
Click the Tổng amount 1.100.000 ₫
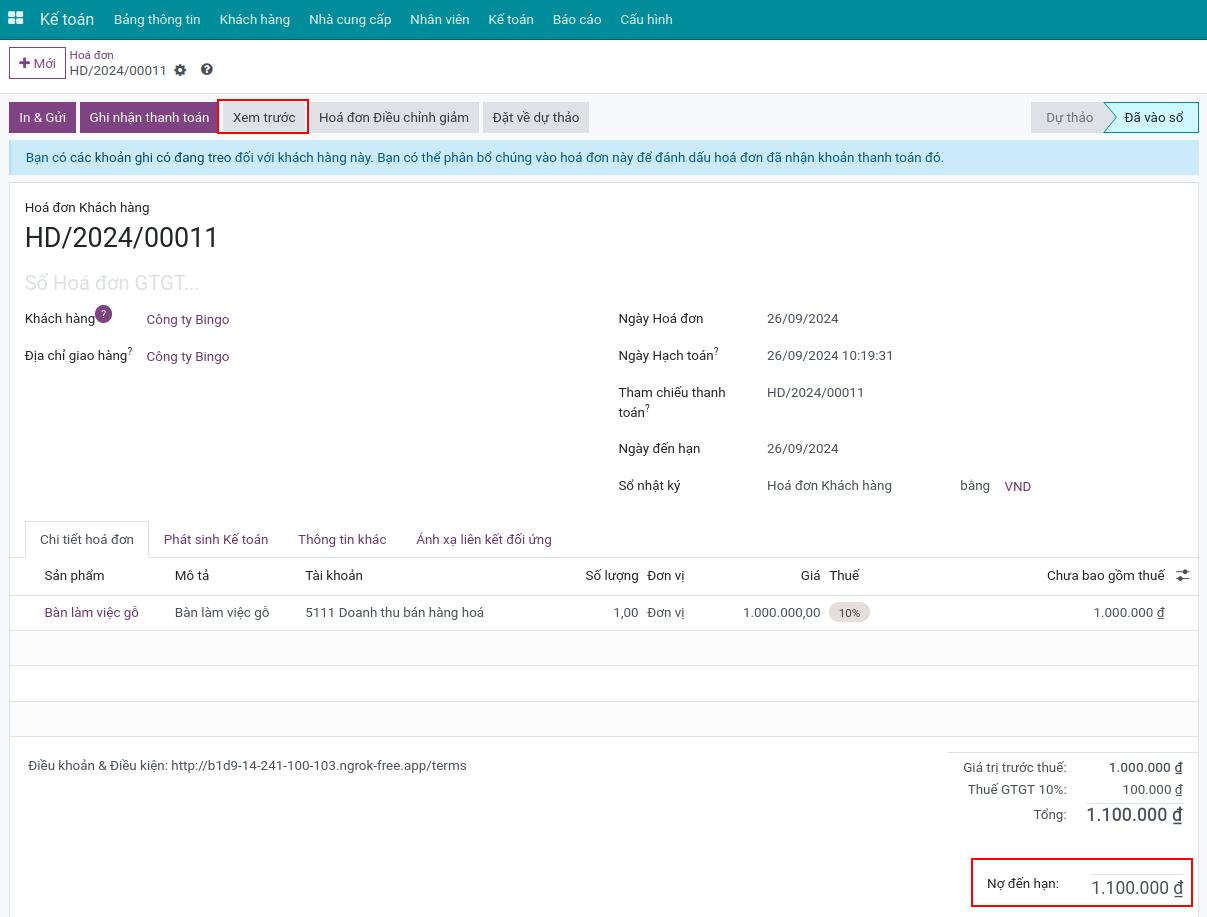click(x=1135, y=815)
